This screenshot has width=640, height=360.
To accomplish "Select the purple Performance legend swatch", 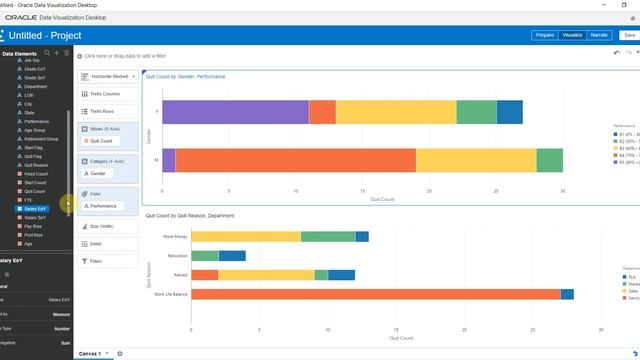I will click(615, 162).
